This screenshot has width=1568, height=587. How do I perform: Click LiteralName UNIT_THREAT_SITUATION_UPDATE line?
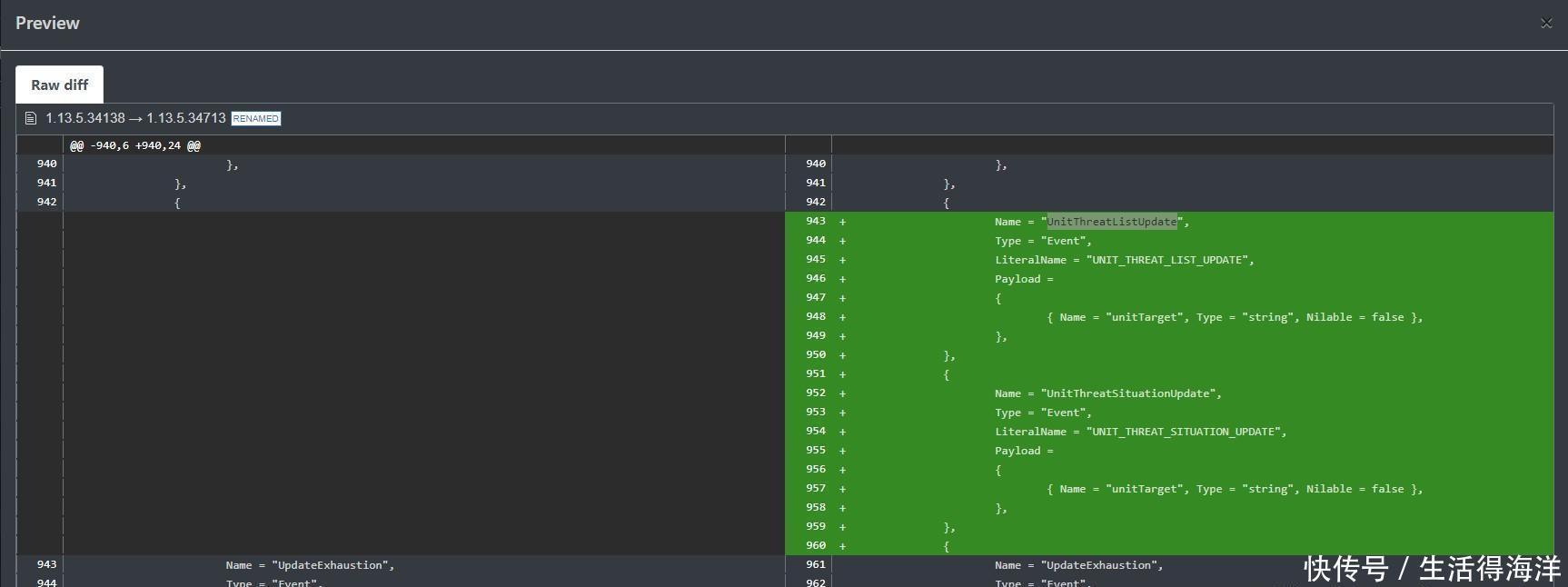(1140, 432)
